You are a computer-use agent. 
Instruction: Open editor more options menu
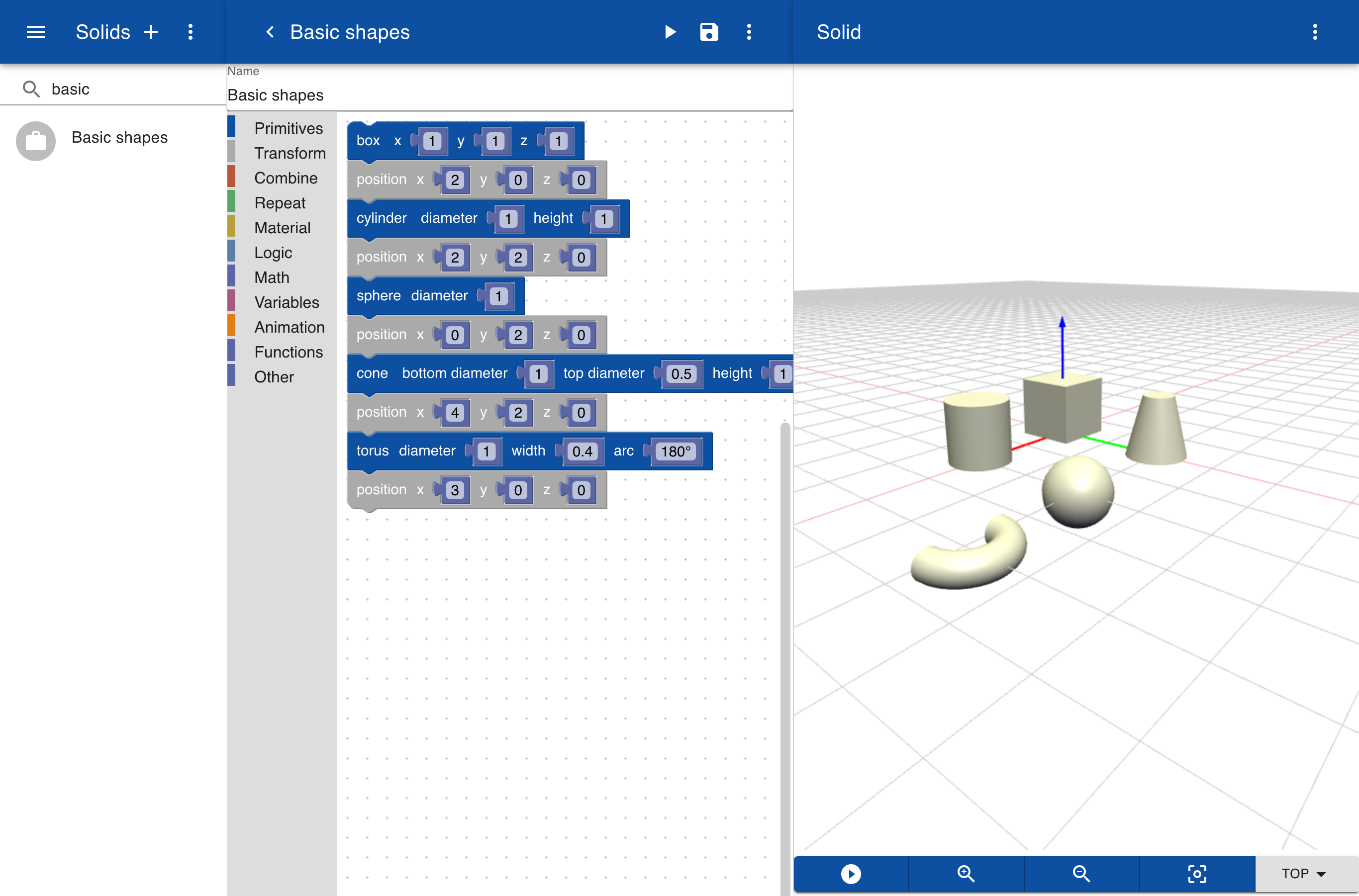point(749,32)
